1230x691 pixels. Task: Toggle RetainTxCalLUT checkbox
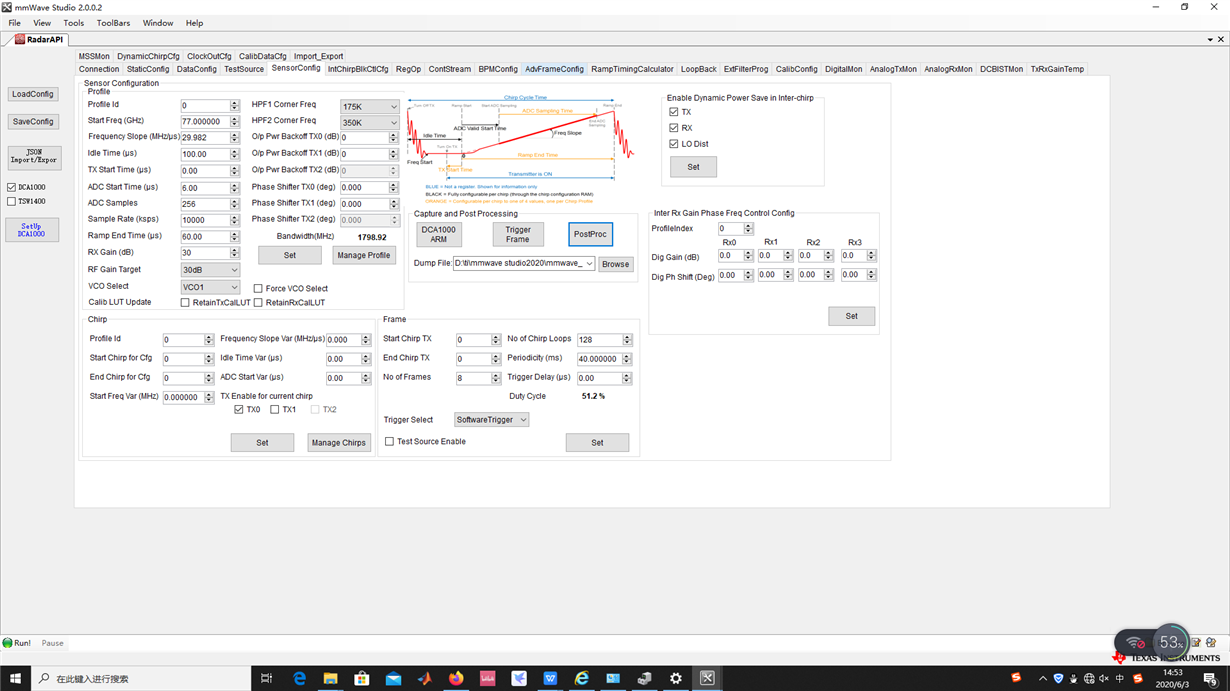tap(185, 303)
